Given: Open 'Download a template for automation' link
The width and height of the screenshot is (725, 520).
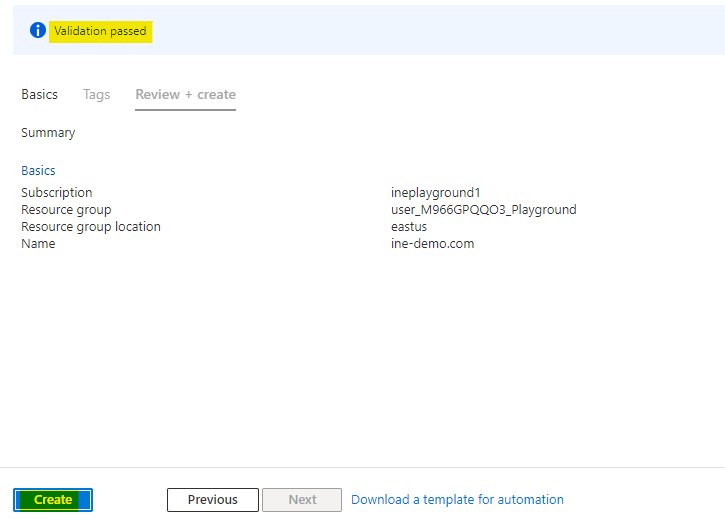Looking at the screenshot, I should point(457,499).
